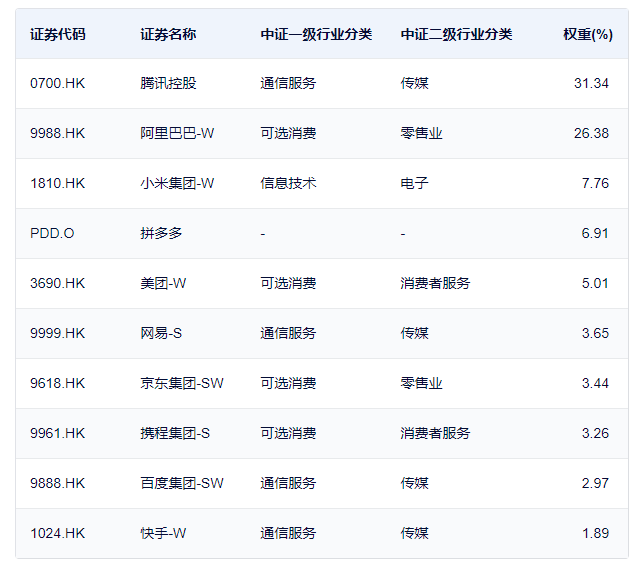
Task: Select the 拼多多 name cell
Action: coord(161,233)
